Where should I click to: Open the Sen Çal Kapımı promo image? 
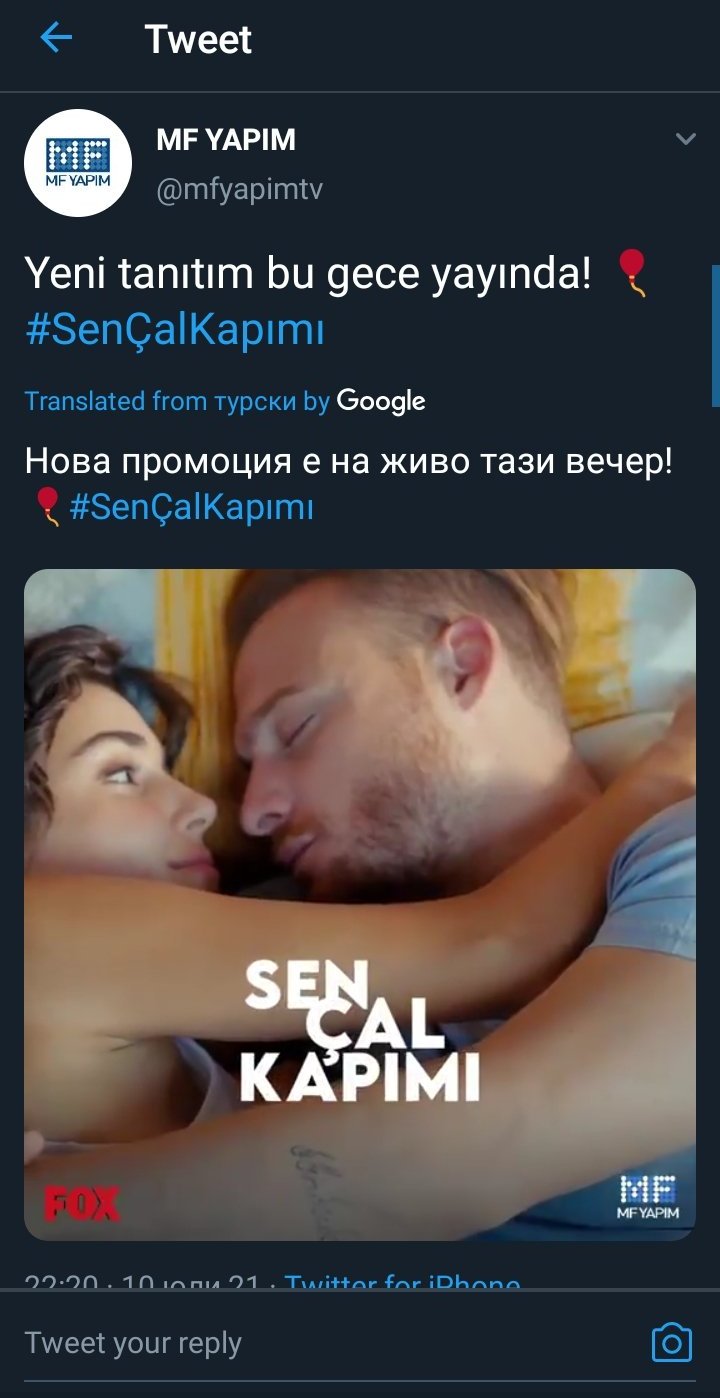(x=360, y=905)
